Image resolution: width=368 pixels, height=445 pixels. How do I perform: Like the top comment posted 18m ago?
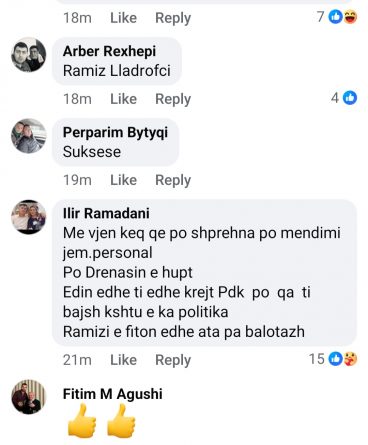[x=123, y=18]
